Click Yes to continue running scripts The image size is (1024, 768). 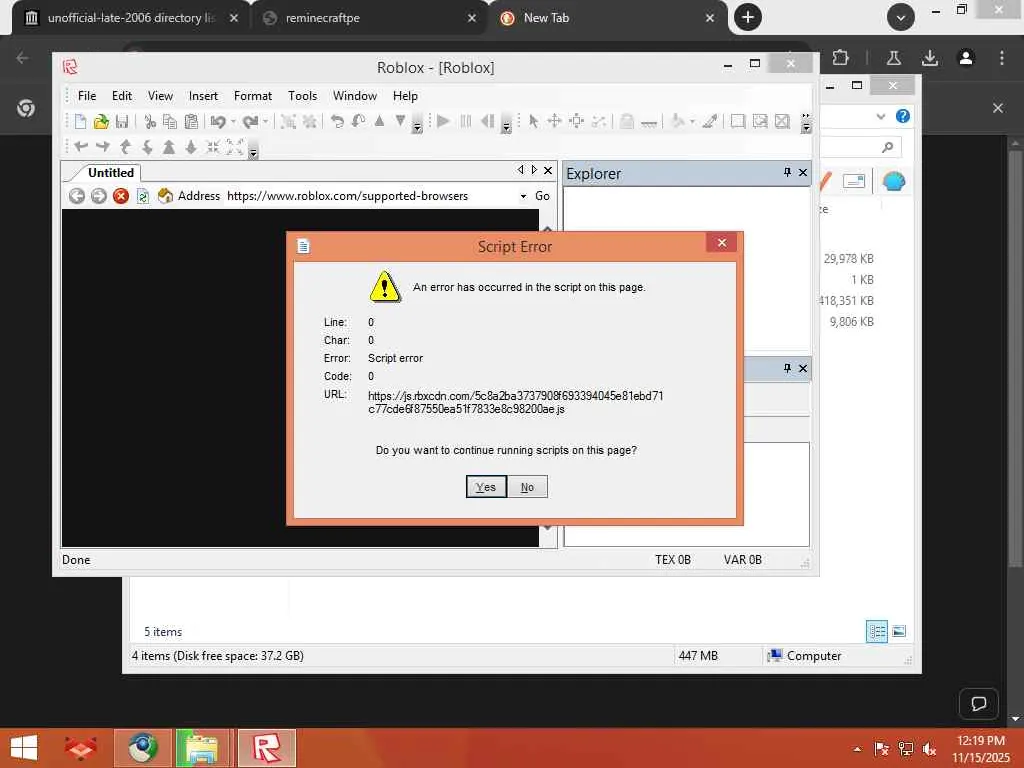tap(486, 487)
